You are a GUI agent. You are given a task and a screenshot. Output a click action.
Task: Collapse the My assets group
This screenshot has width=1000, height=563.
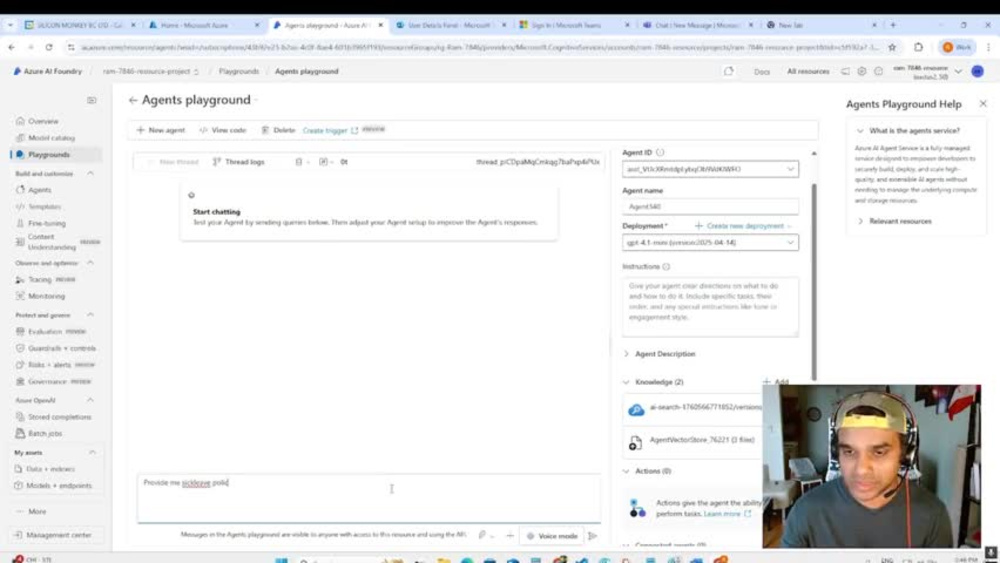tap(92, 453)
